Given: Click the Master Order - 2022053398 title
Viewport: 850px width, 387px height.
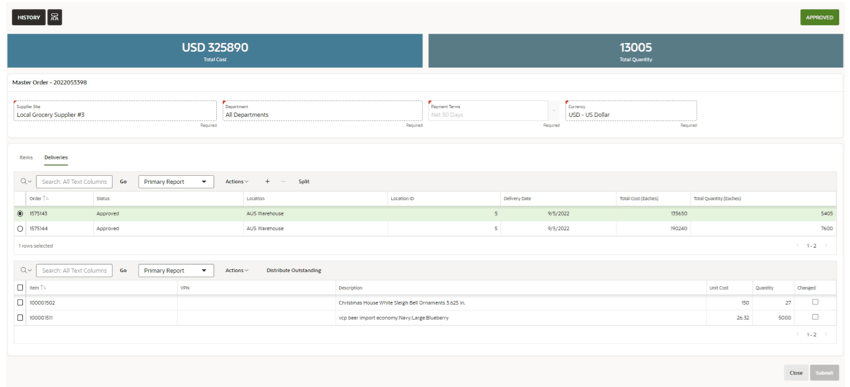Looking at the screenshot, I should [x=49, y=83].
